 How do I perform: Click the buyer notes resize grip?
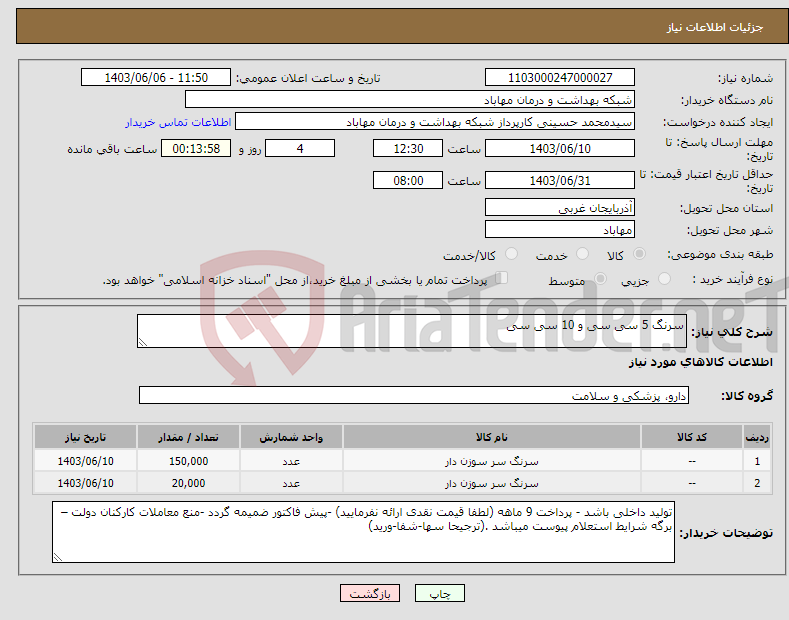(x=58, y=557)
